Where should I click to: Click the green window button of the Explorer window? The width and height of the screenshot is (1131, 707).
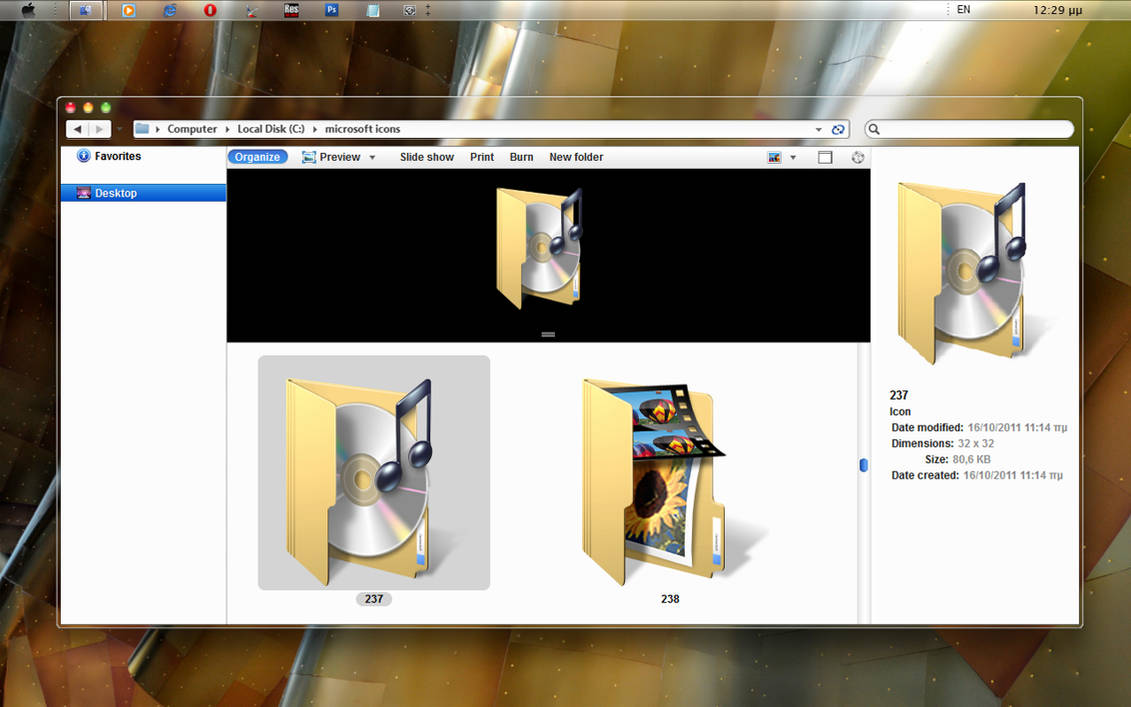point(105,107)
